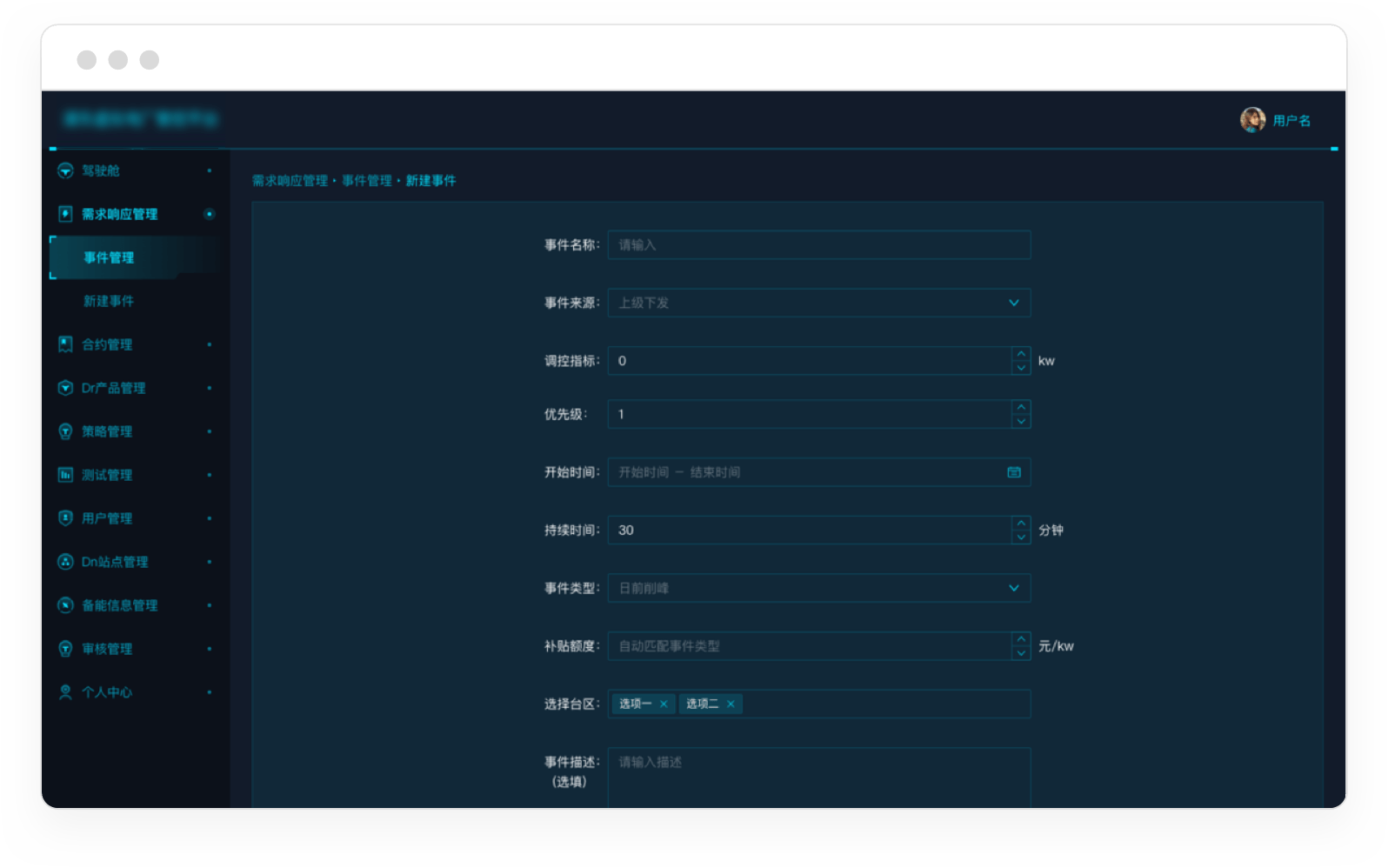Go to 需求响应管理 breadcrumb link

click(x=290, y=181)
